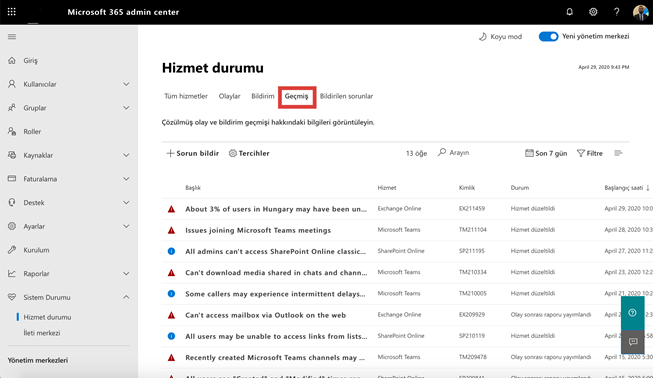Open the settings gear in header
The image size is (653, 378).
pyautogui.click(x=593, y=12)
